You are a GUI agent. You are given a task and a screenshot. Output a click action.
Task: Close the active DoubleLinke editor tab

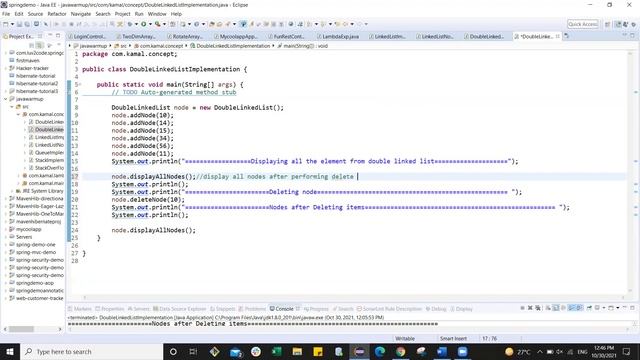click(558, 36)
